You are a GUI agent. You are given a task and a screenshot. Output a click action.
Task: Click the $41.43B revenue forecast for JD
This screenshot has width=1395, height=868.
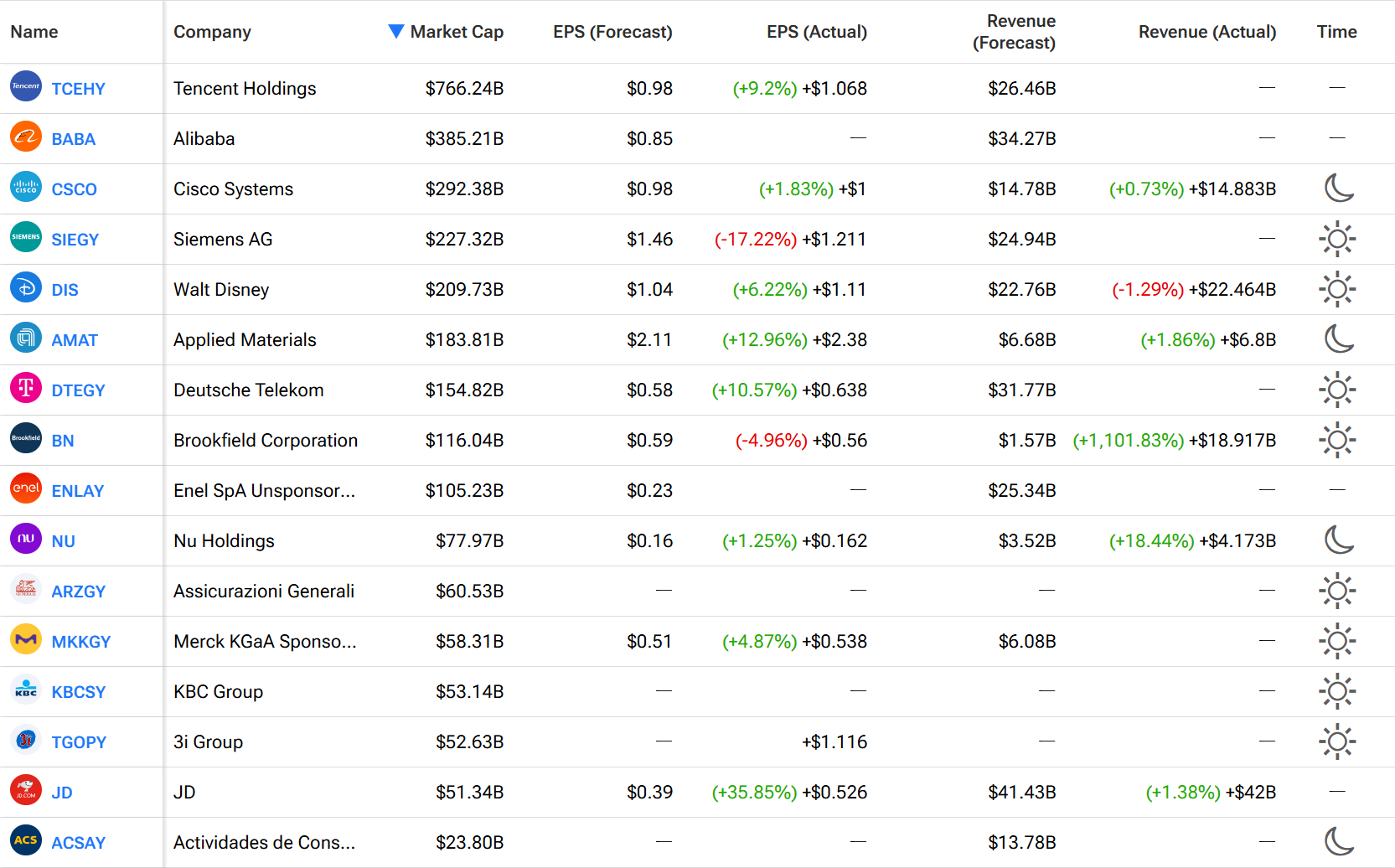1021,793
